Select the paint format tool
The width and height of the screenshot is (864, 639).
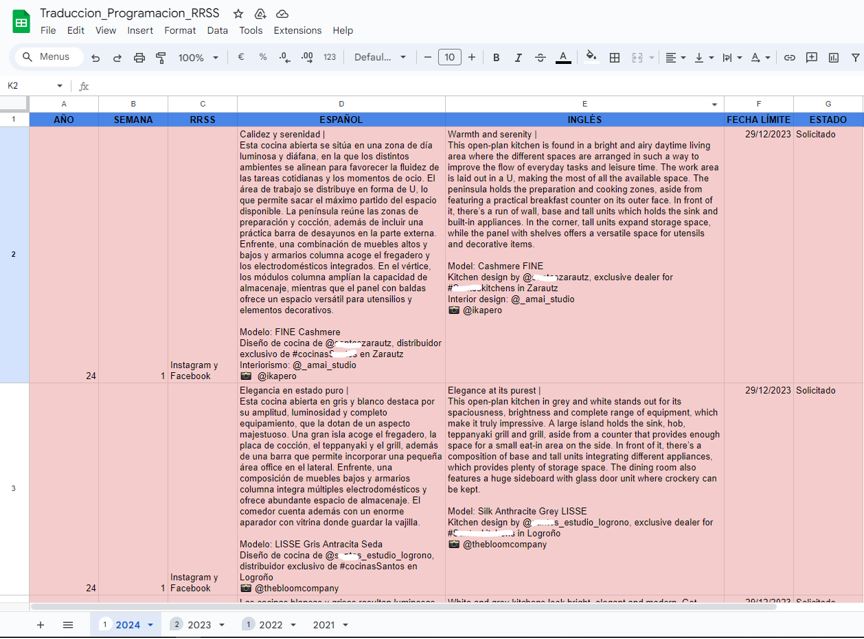(161, 57)
